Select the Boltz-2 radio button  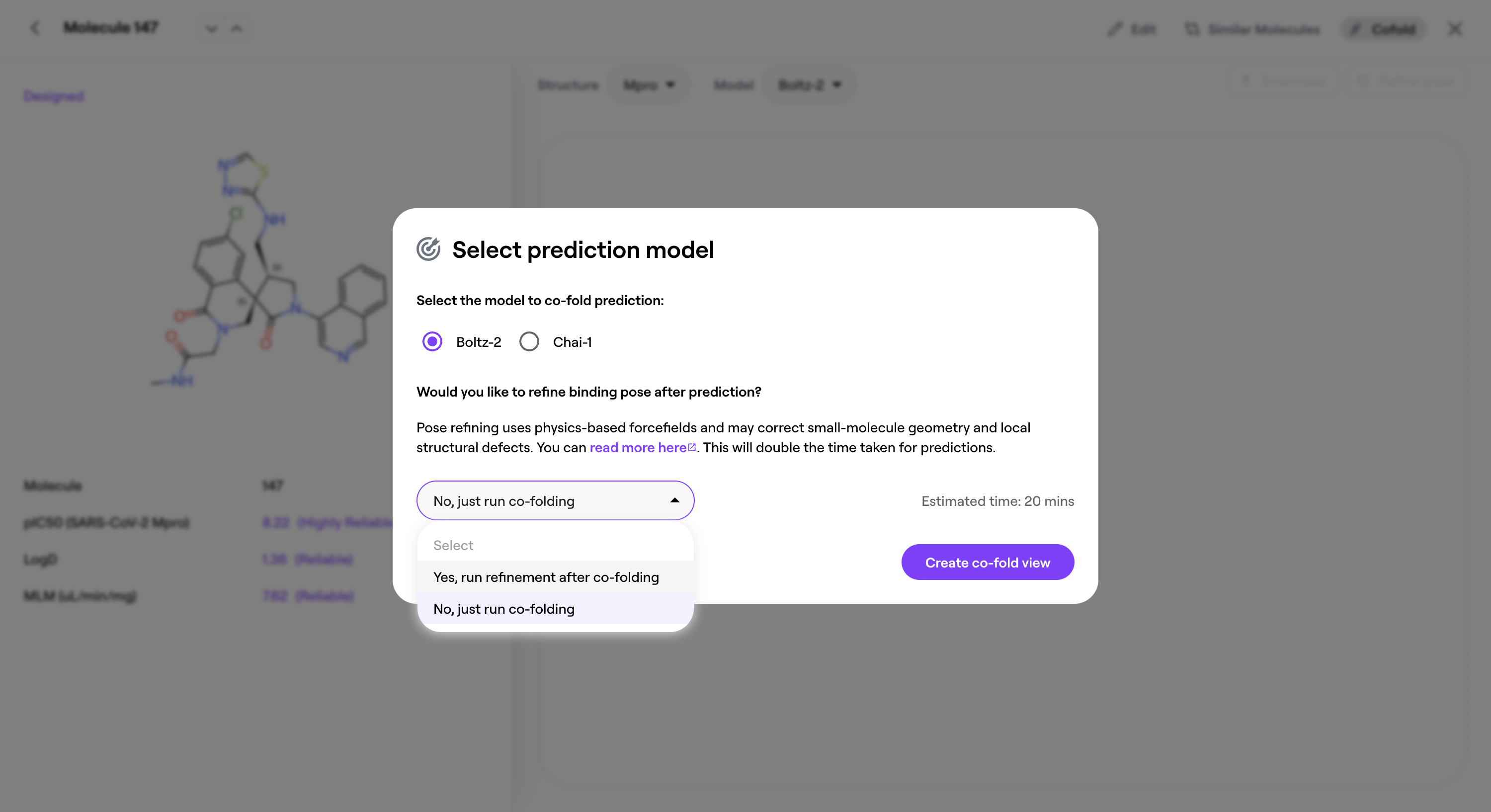click(432, 342)
